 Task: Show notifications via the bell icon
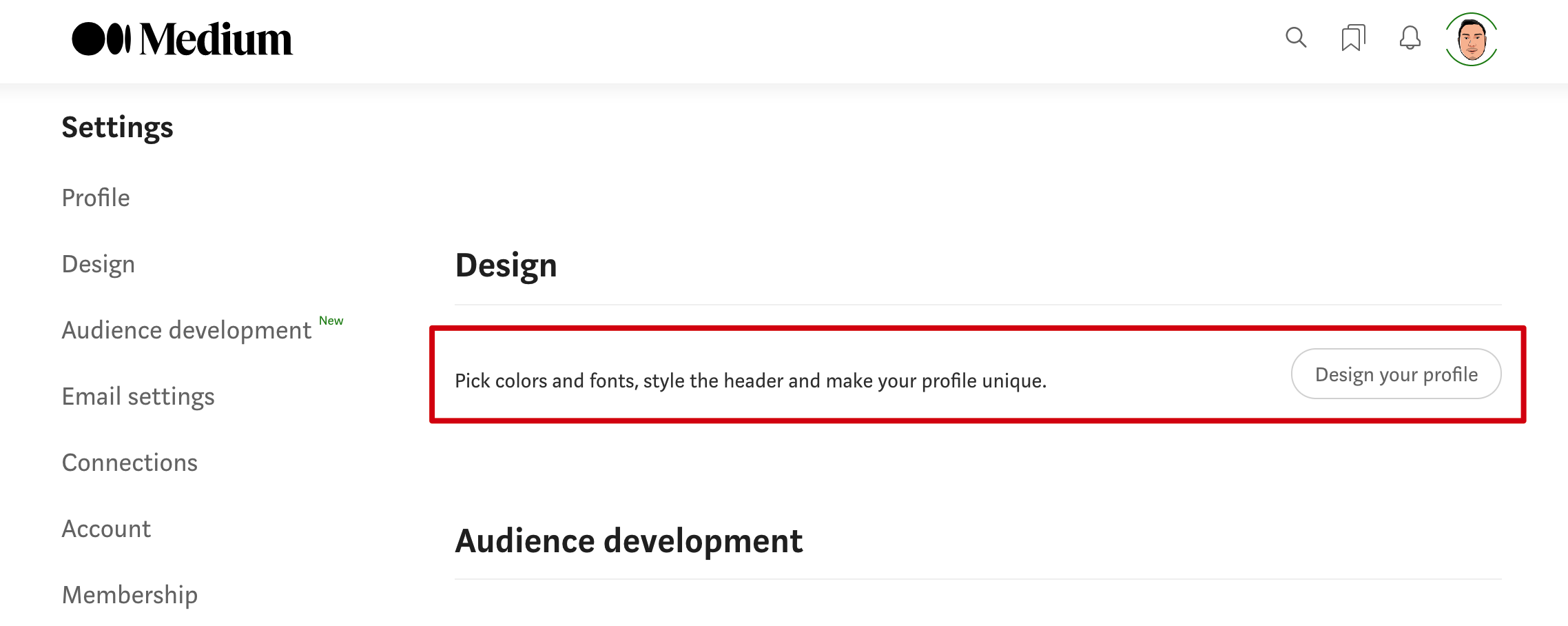coord(1410,38)
